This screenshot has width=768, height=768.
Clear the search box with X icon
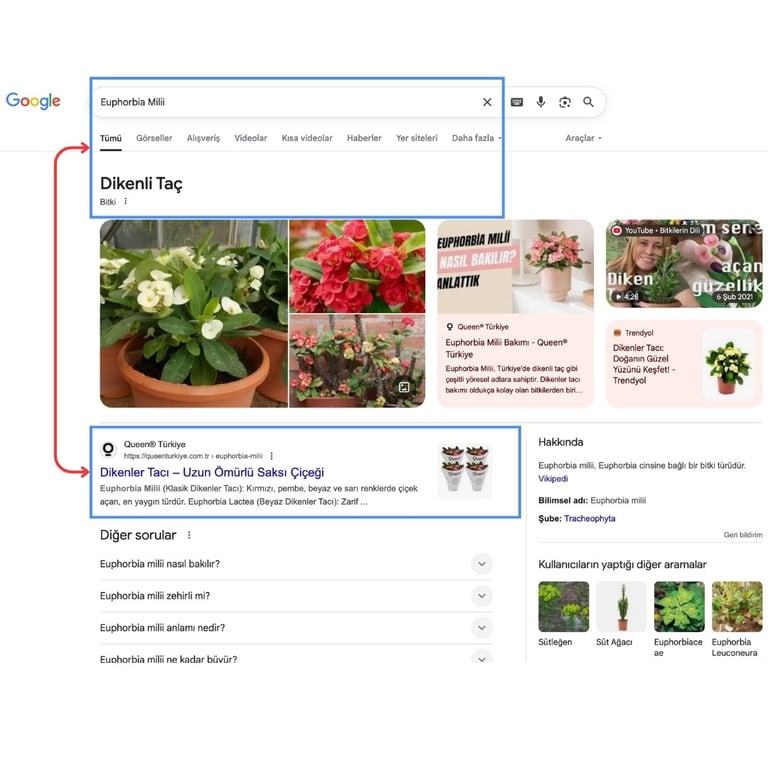487,102
